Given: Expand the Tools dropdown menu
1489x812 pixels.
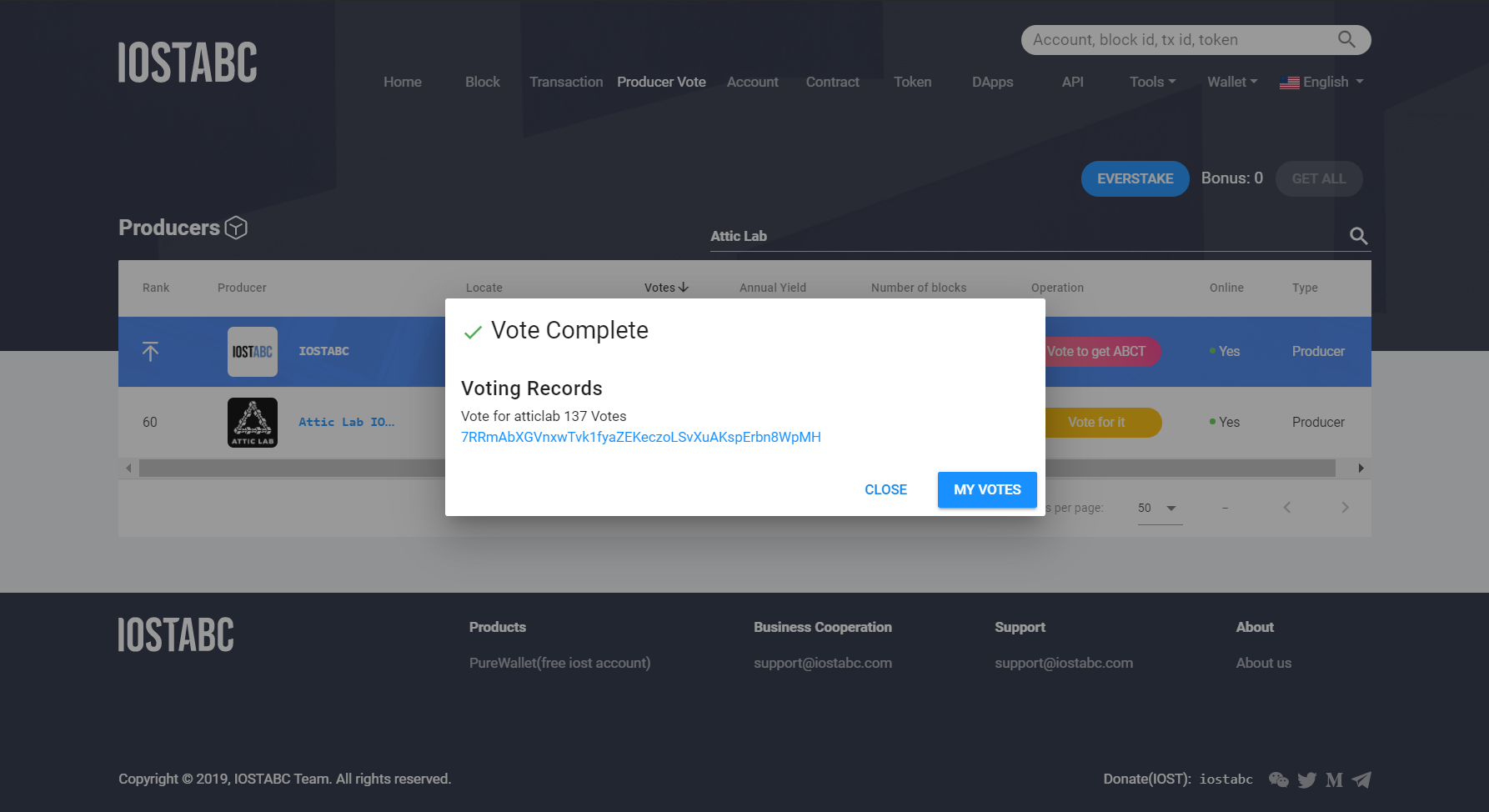Looking at the screenshot, I should [1152, 82].
